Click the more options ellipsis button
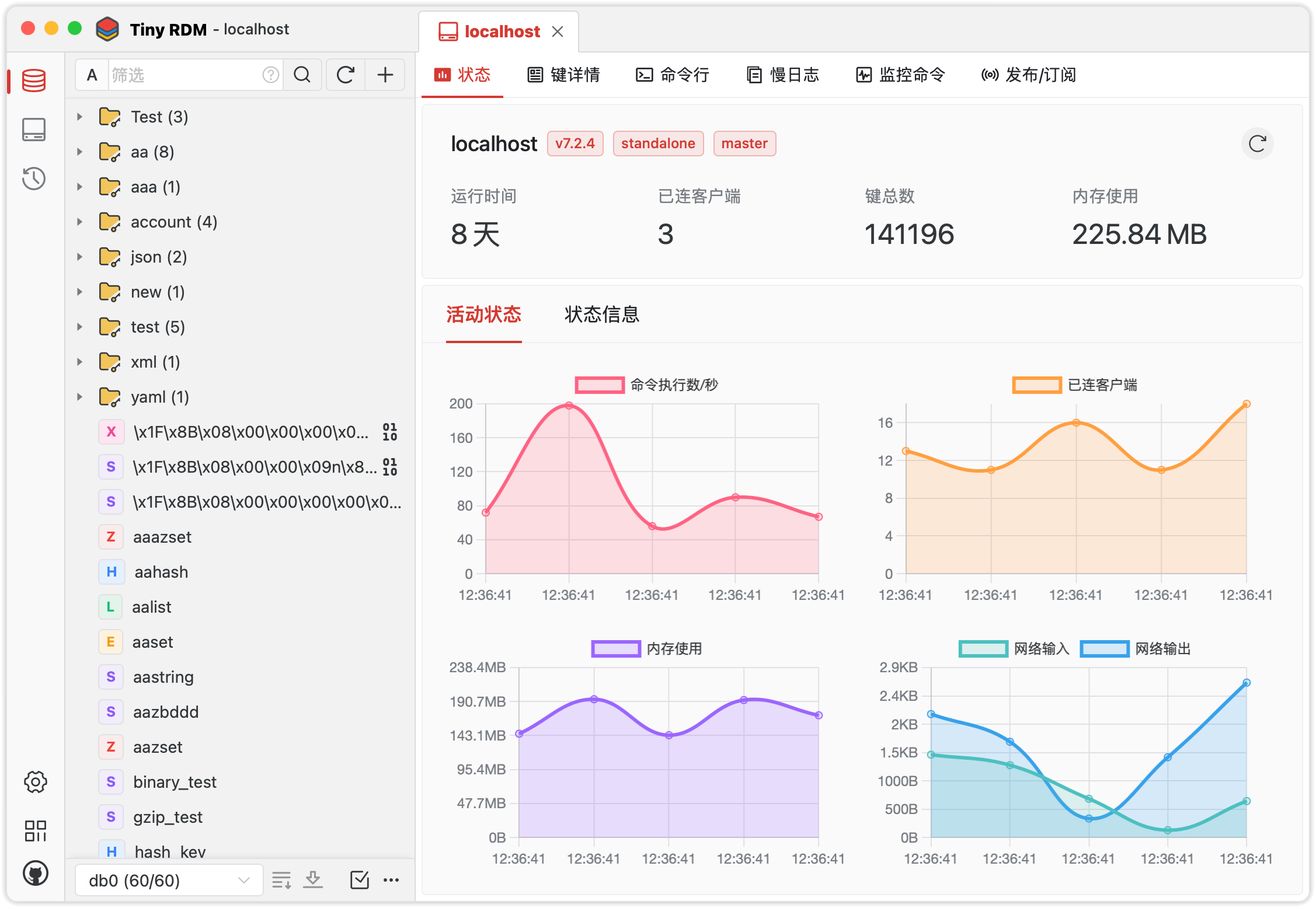This screenshot has height=908, width=1316. (391, 879)
